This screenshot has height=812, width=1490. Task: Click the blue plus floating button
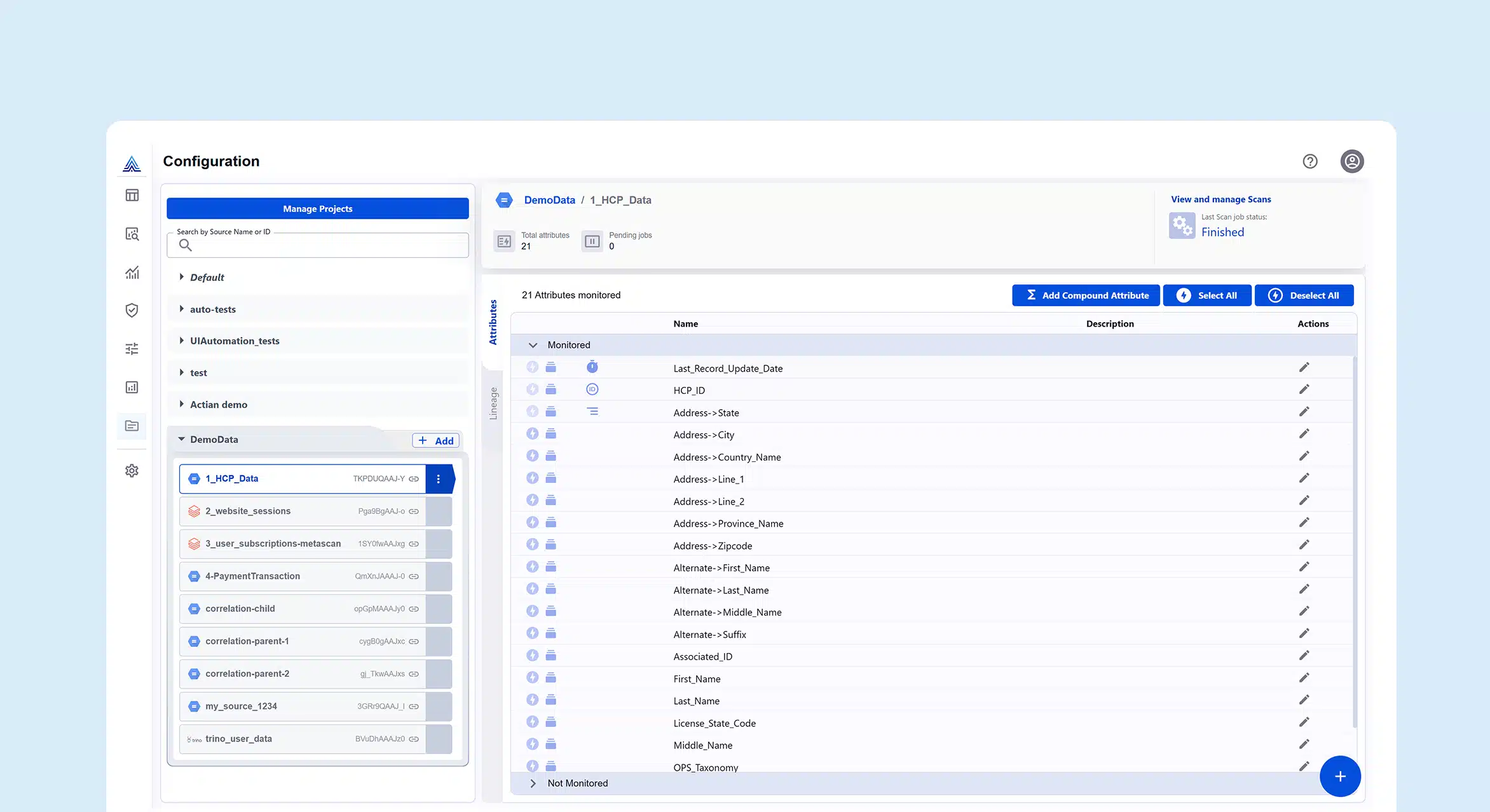point(1339,776)
